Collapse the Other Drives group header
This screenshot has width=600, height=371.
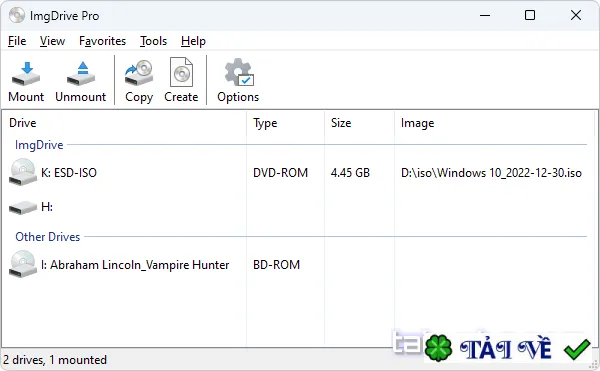(x=47, y=237)
